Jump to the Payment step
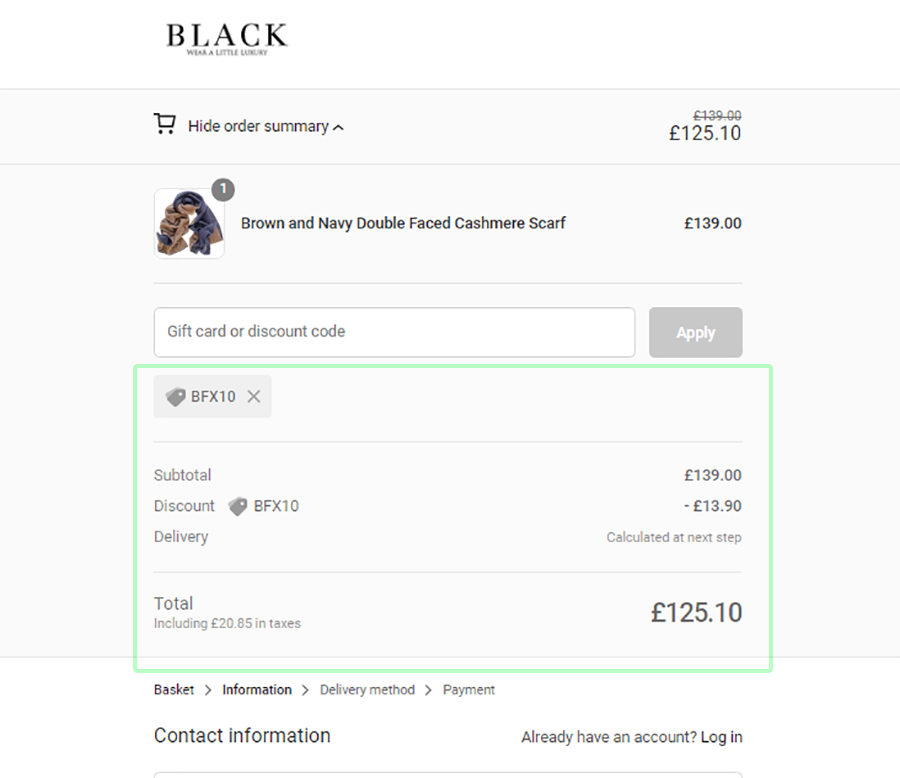 (469, 690)
